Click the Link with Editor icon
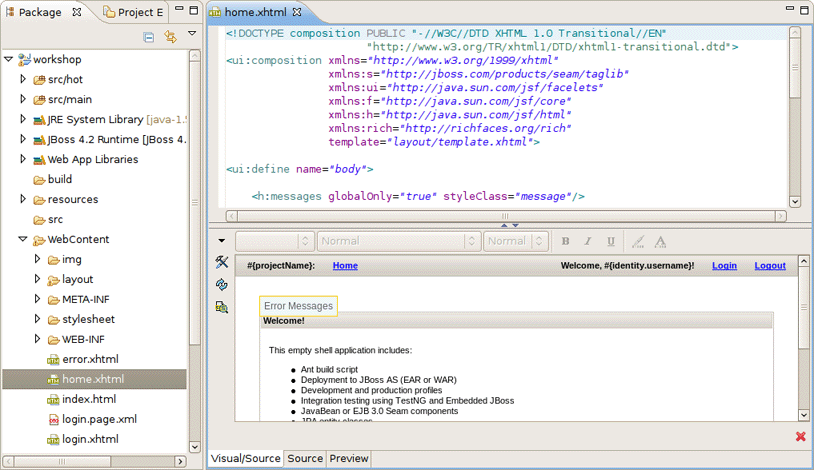This screenshot has width=814, height=470. point(170,37)
